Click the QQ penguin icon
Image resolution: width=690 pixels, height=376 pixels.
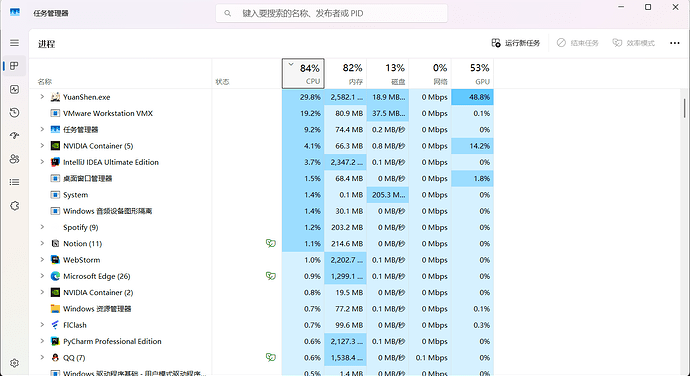click(x=55, y=358)
